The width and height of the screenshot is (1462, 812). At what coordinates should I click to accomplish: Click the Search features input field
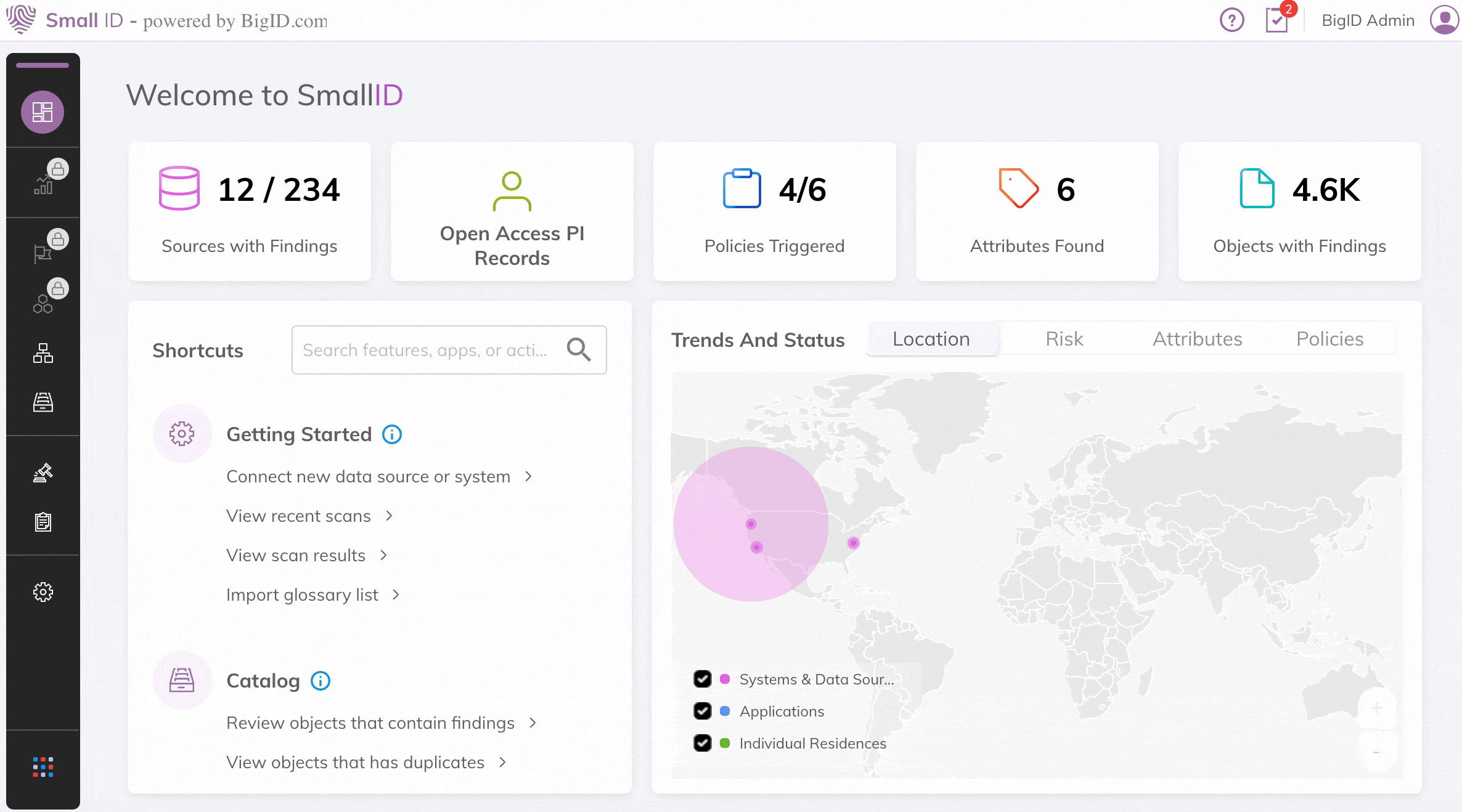coord(449,350)
